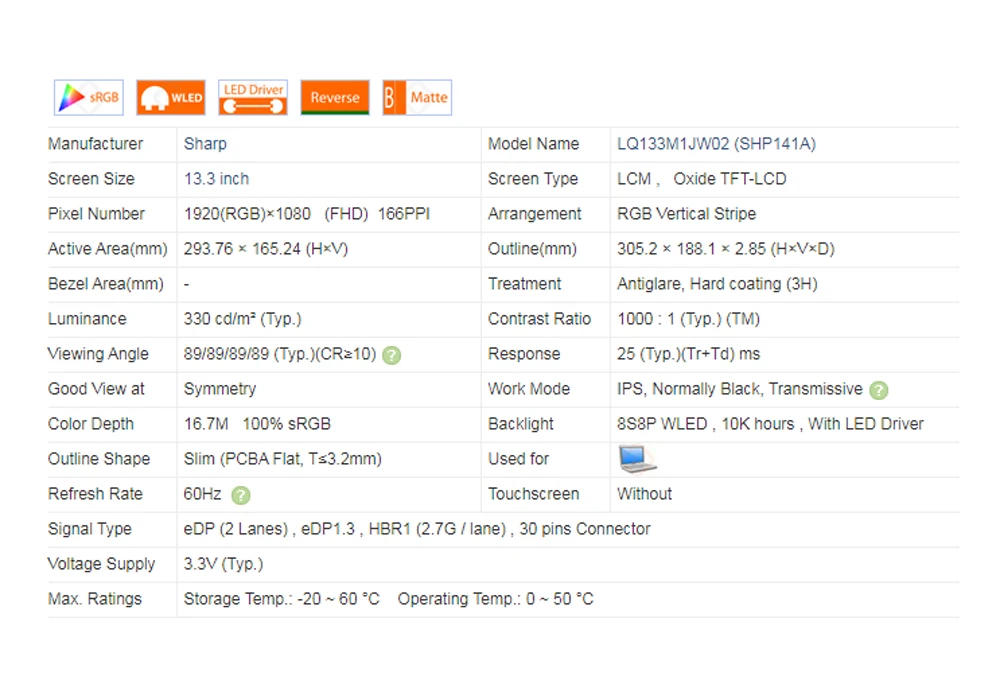Image resolution: width=1000 pixels, height=688 pixels.
Task: Click the Matte surface badge
Action: click(x=417, y=98)
